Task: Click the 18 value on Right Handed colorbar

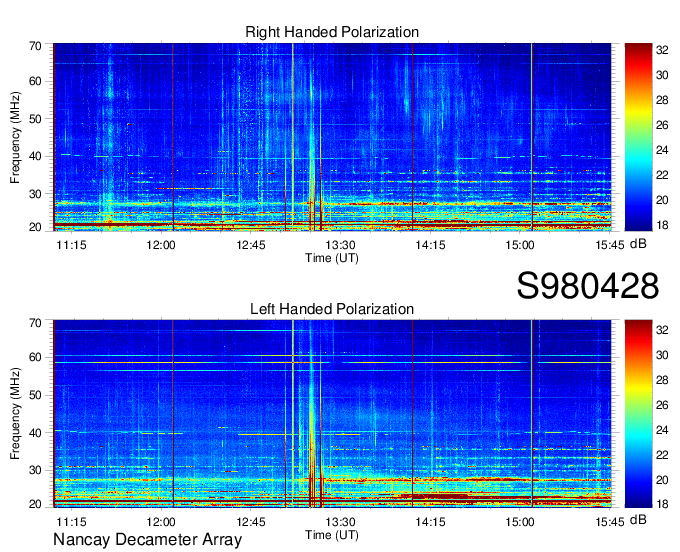Action: (662, 225)
